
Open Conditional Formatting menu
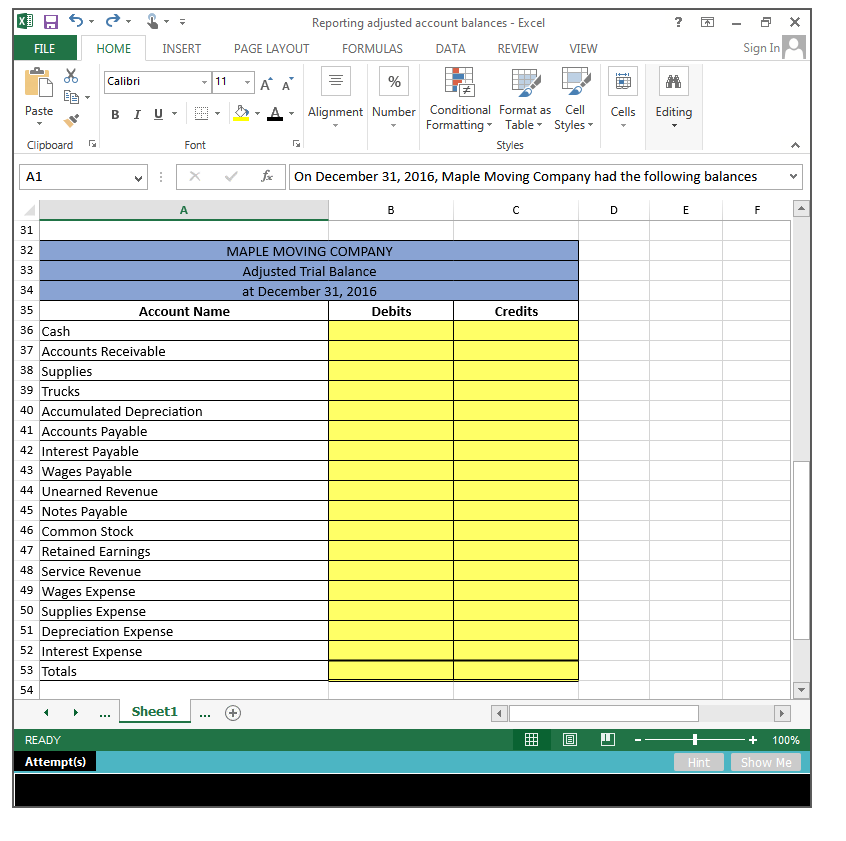pyautogui.click(x=459, y=99)
